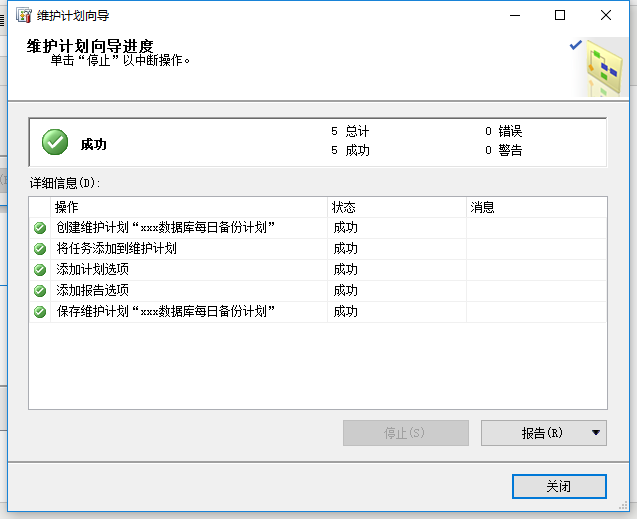
Task: Click the large green success checkmark icon
Action: (x=55, y=142)
